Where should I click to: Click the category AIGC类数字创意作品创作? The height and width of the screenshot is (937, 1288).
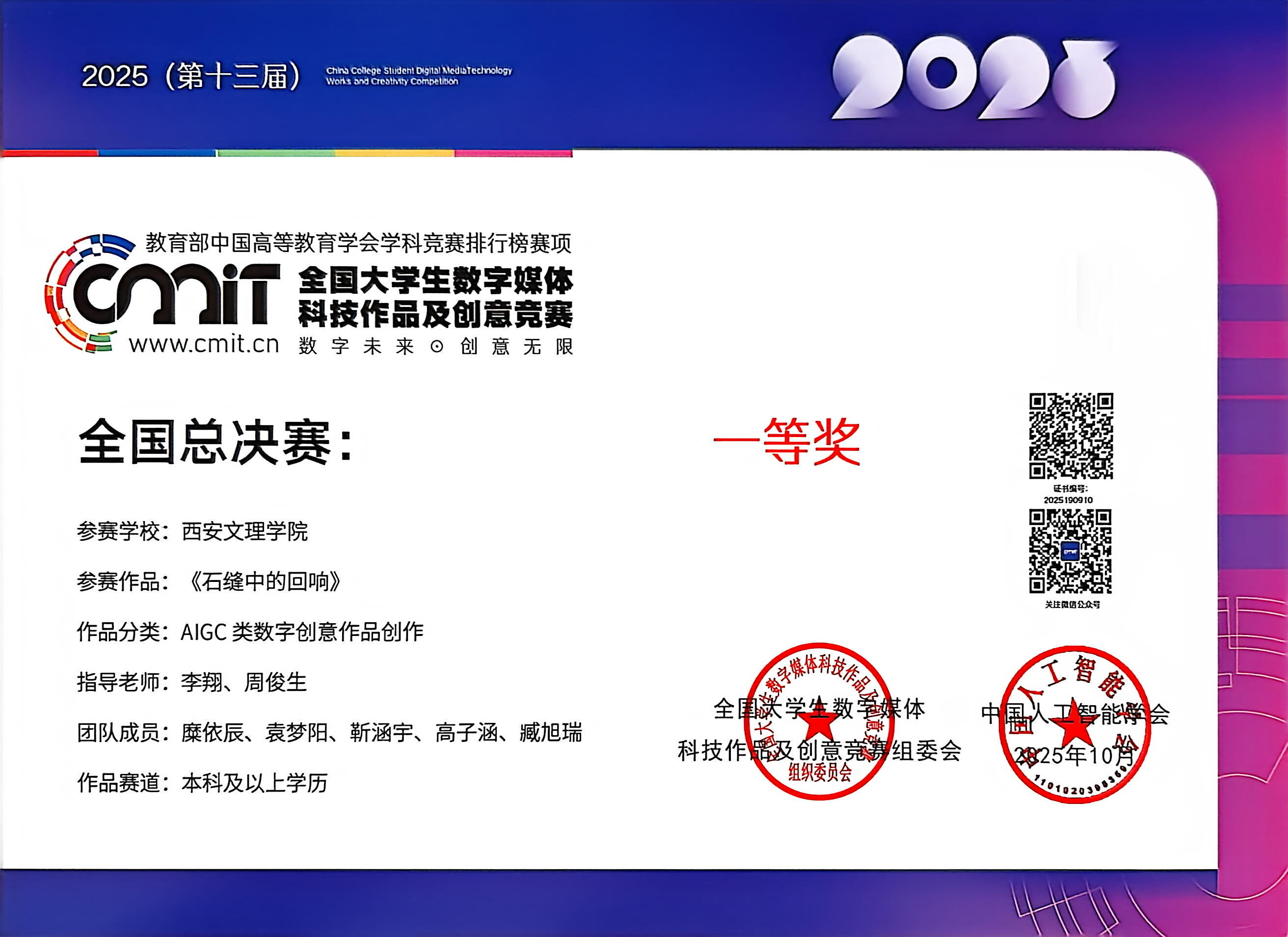tap(302, 632)
